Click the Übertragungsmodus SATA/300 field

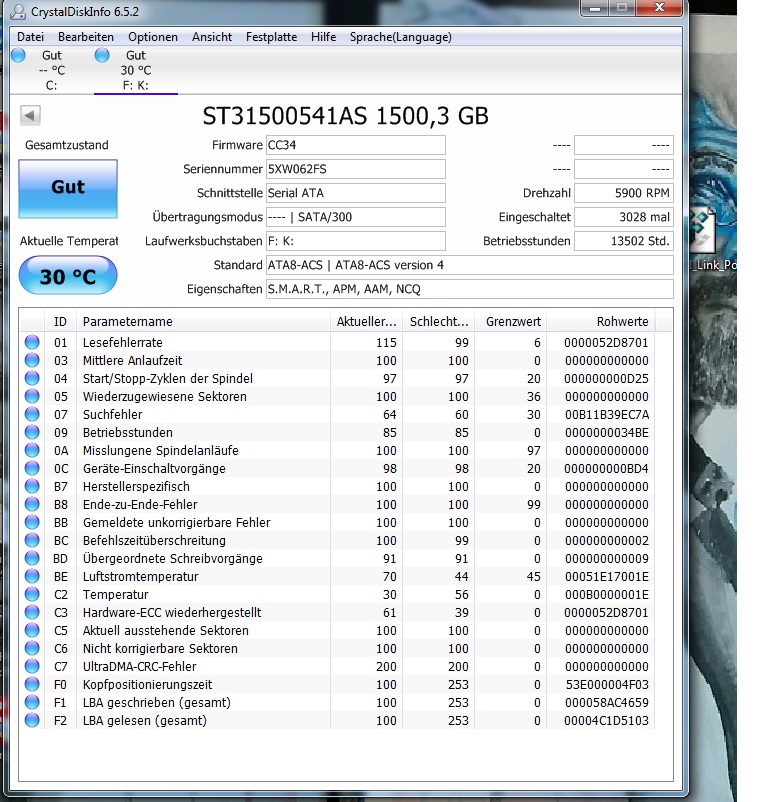tap(355, 217)
